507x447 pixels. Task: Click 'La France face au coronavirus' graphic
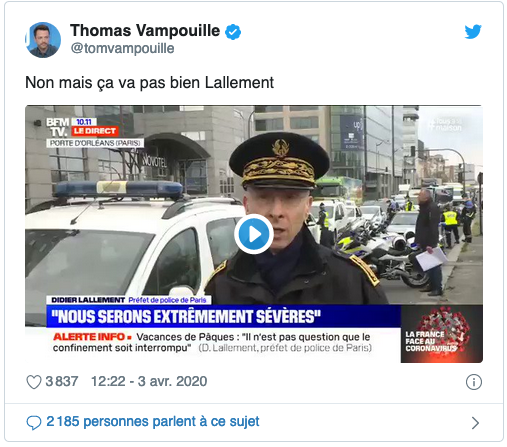coord(442,334)
